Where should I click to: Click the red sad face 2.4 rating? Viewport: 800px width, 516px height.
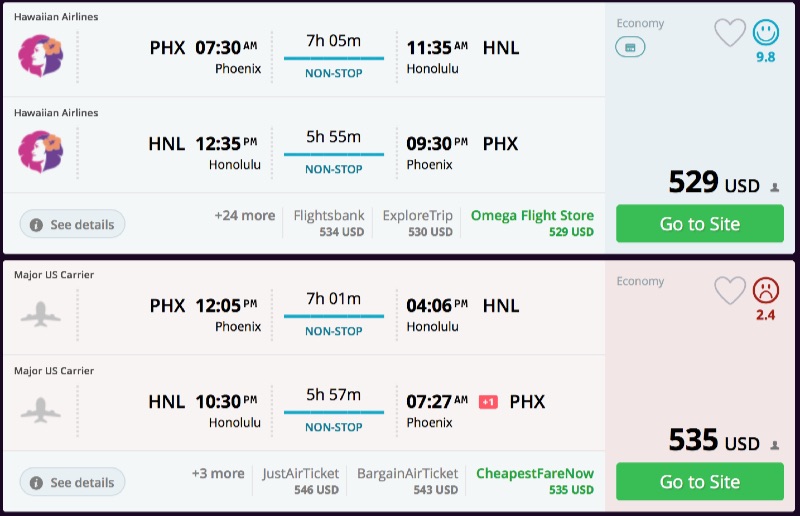766,291
